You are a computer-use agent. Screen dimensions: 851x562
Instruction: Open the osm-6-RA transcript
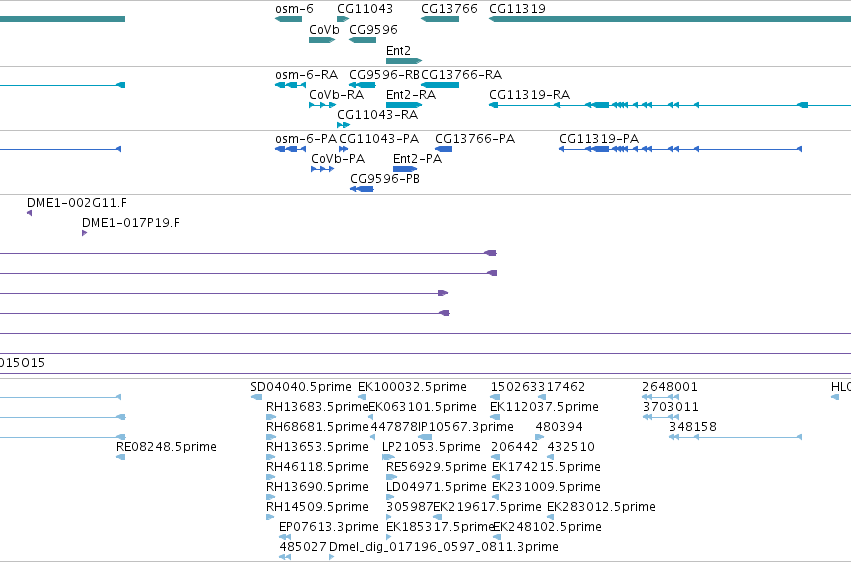coord(290,85)
